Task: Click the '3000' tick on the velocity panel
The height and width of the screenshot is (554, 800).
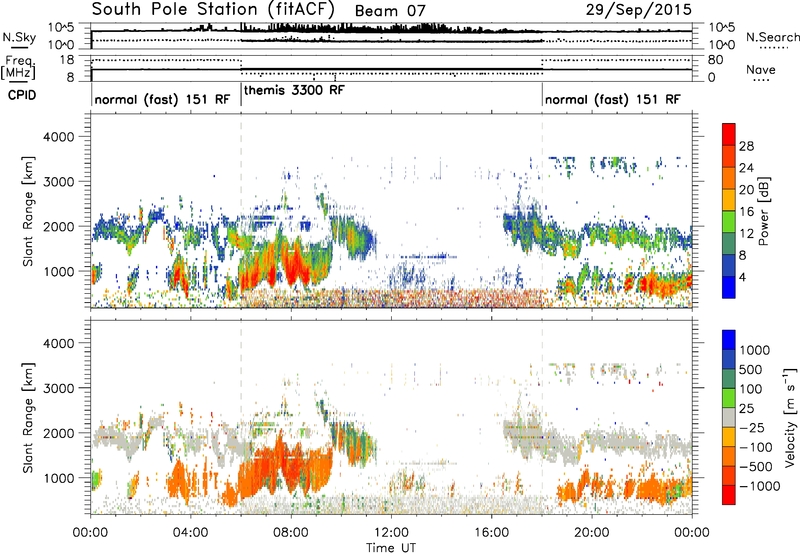Action: [x=59, y=388]
